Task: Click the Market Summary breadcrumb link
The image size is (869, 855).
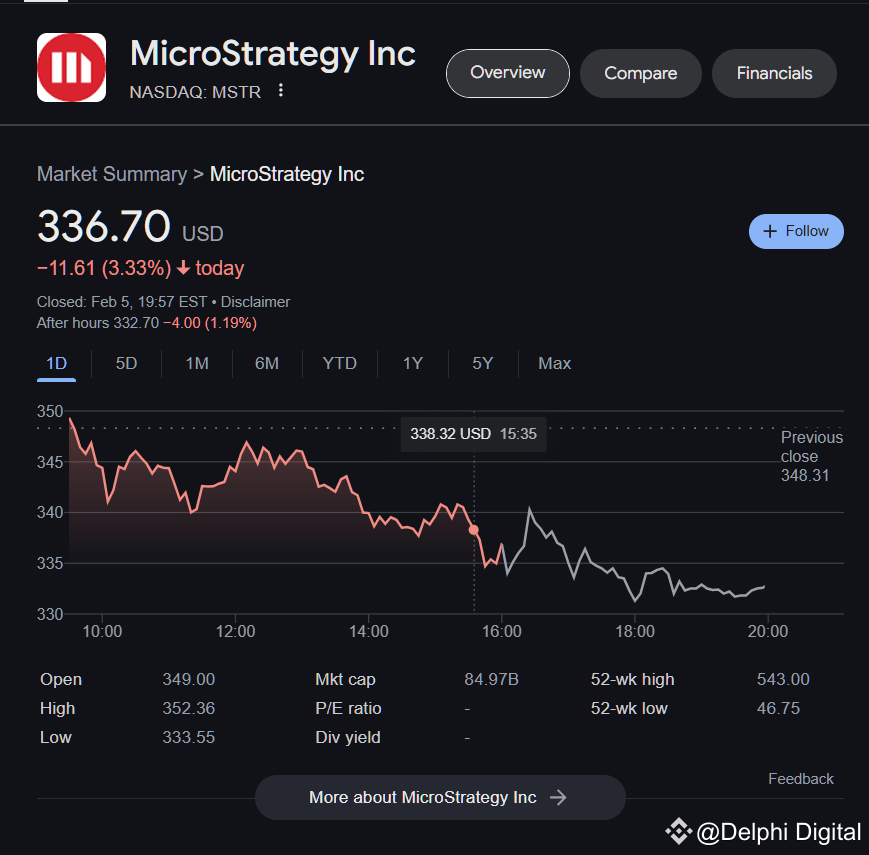Action: (112, 174)
